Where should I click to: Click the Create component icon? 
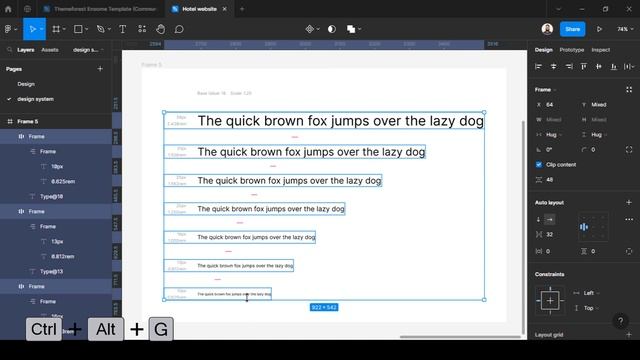click(x=310, y=29)
